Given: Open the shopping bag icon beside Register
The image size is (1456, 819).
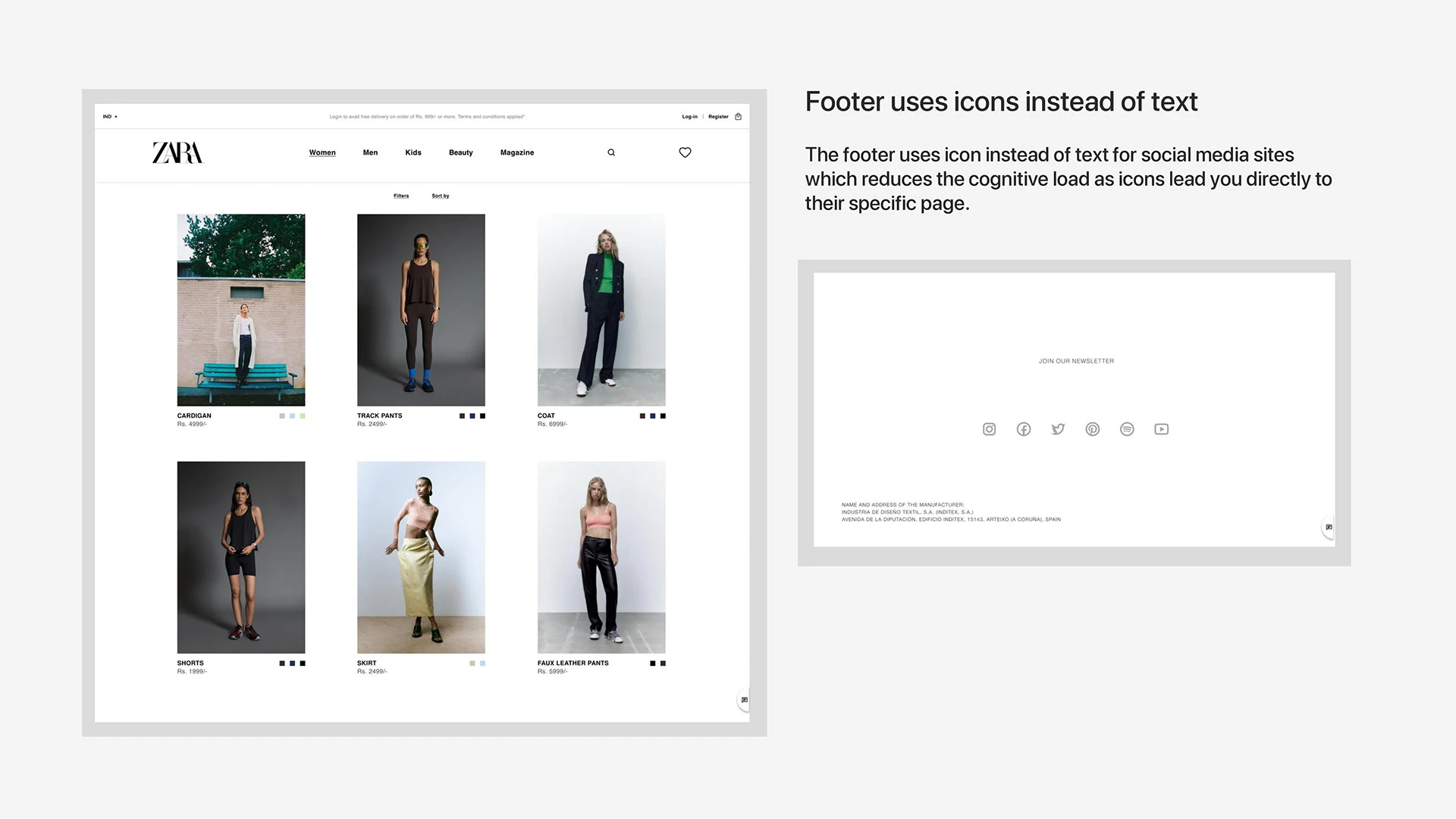Looking at the screenshot, I should pos(738,117).
